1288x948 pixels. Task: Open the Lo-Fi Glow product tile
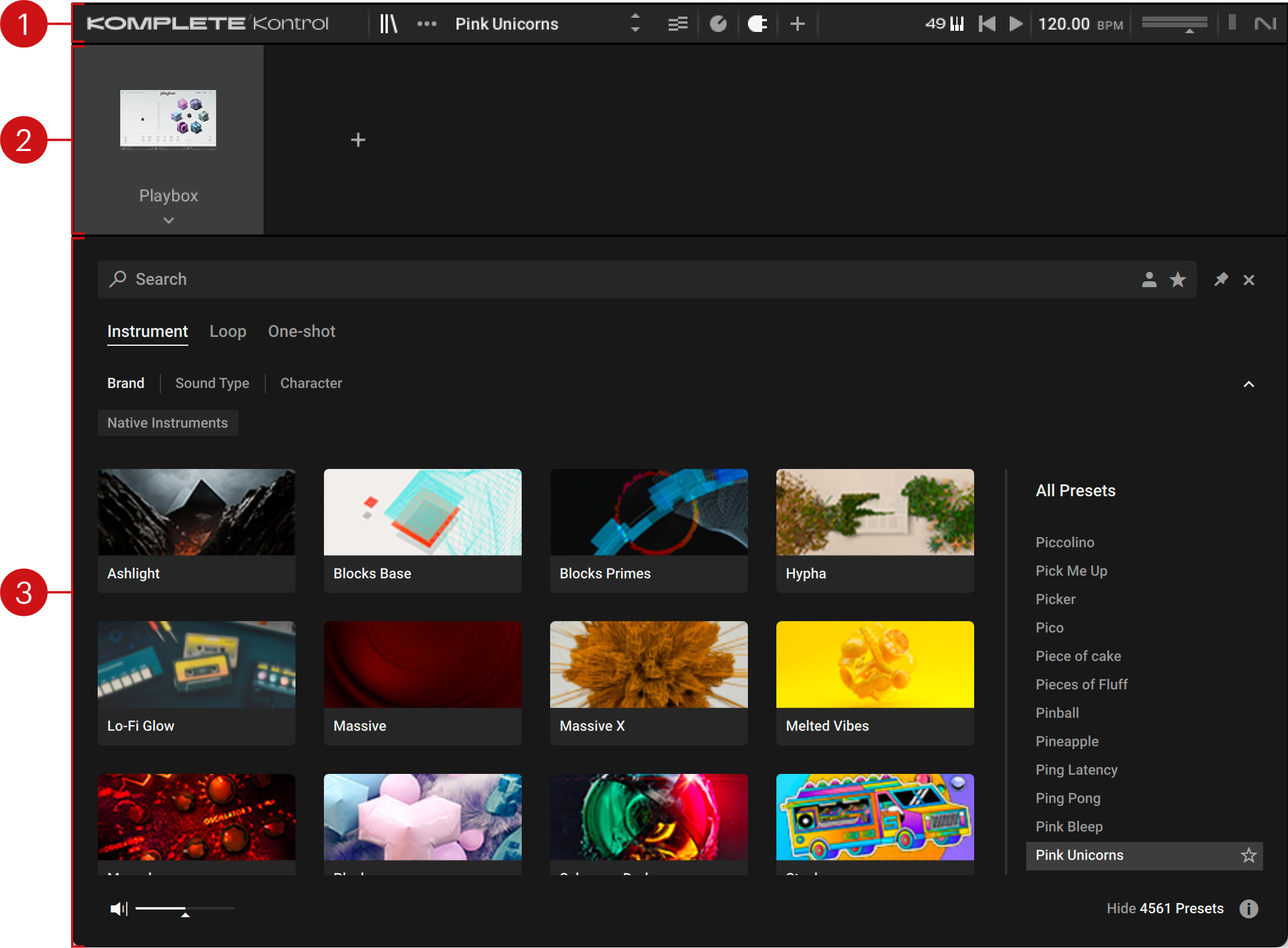pyautogui.click(x=197, y=683)
